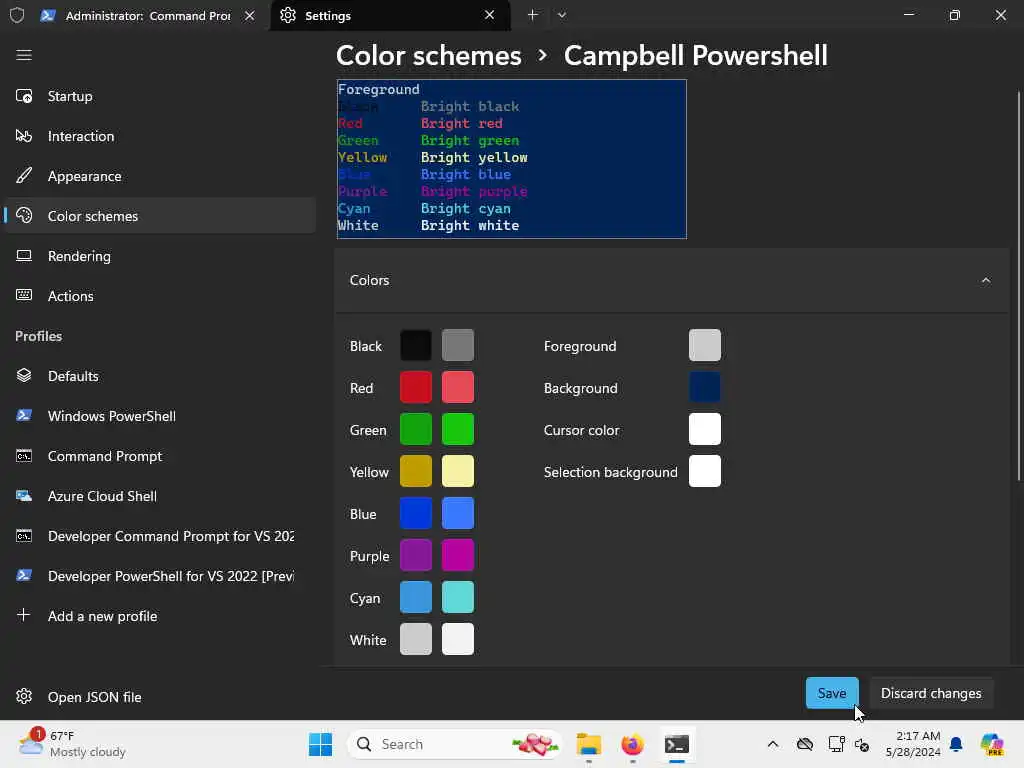This screenshot has height=768, width=1024.
Task: Open Actions settings page
Action: pos(160,295)
